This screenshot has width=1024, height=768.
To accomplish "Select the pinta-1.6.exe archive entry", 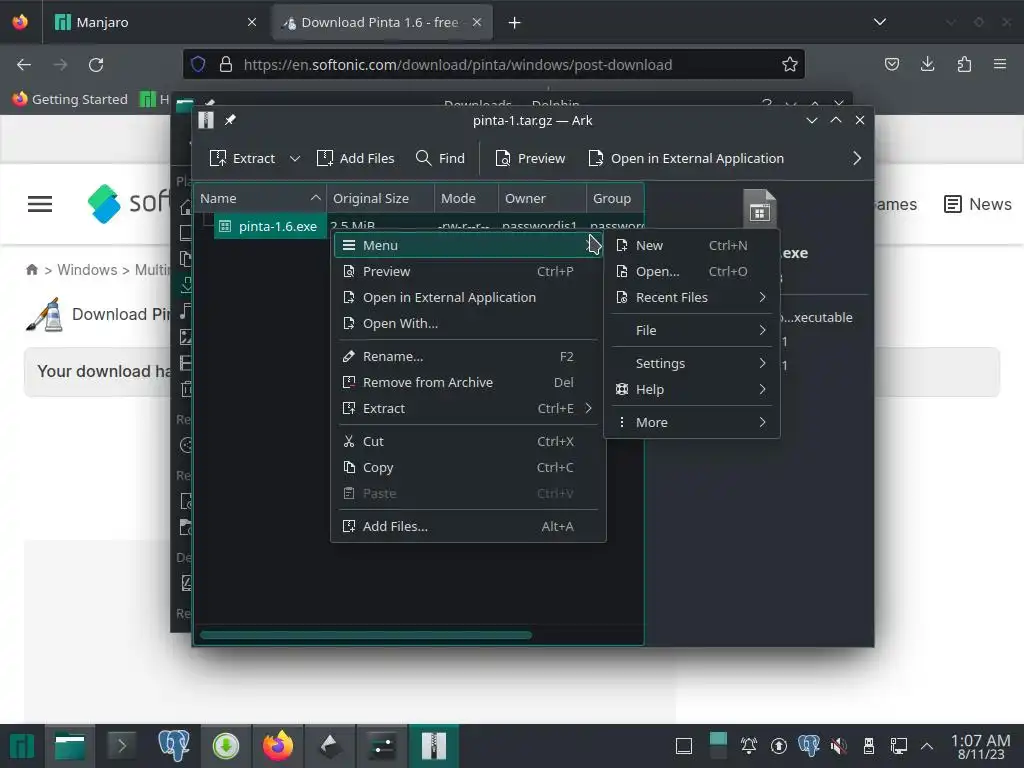I will coord(270,227).
